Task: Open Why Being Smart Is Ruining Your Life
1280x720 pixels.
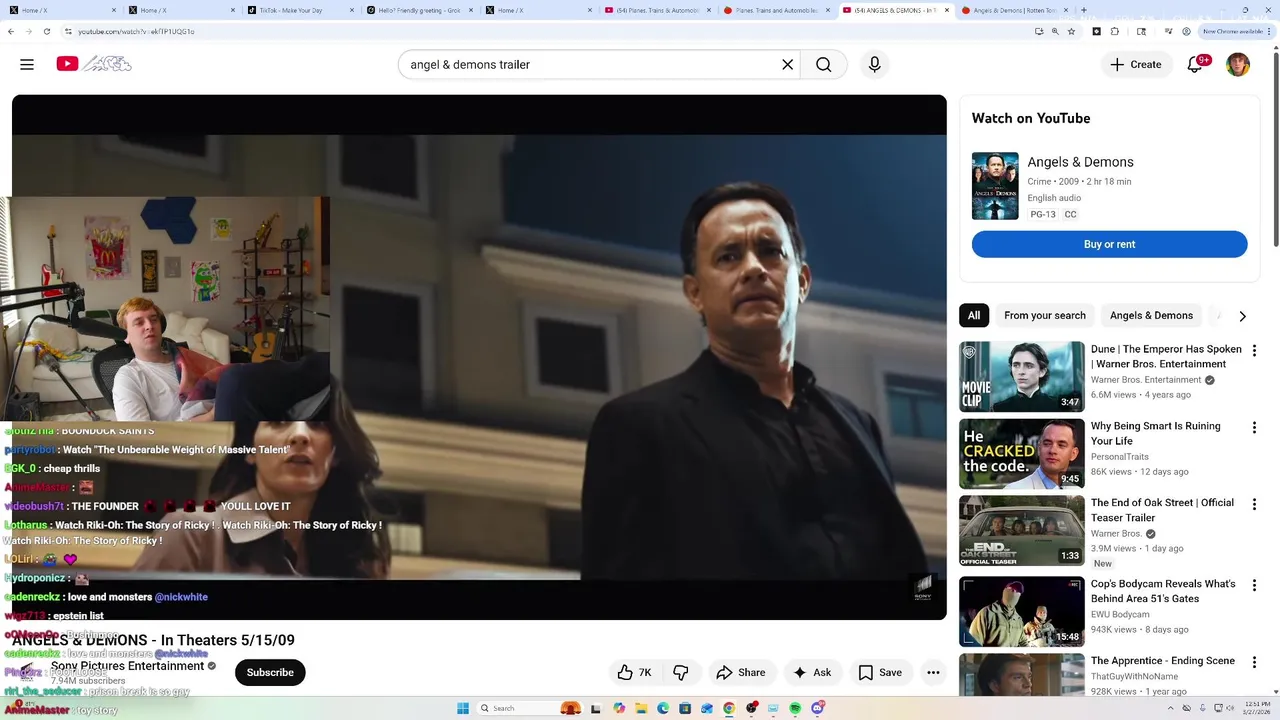Action: coord(1155,433)
